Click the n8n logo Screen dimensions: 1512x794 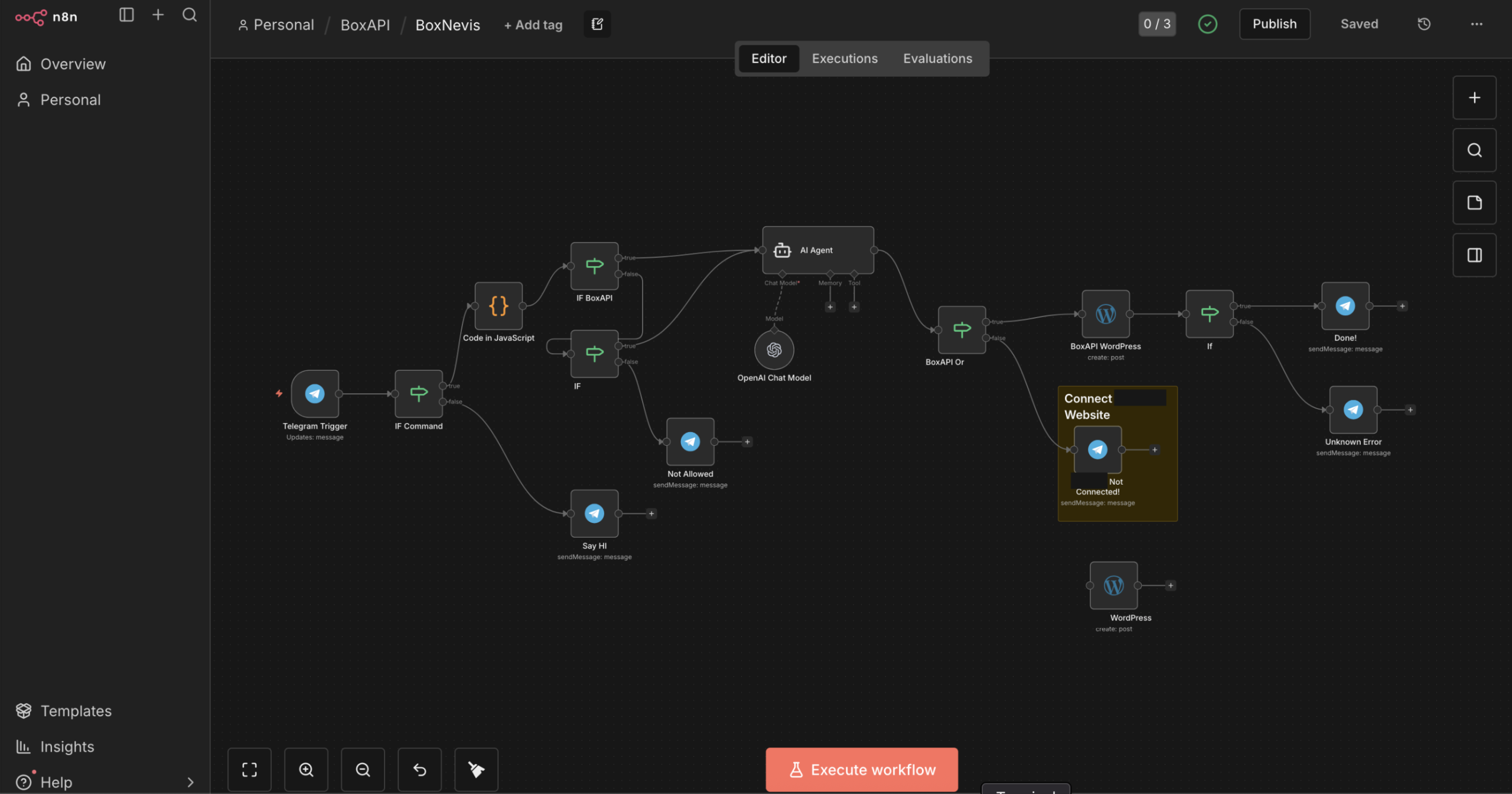tap(46, 17)
